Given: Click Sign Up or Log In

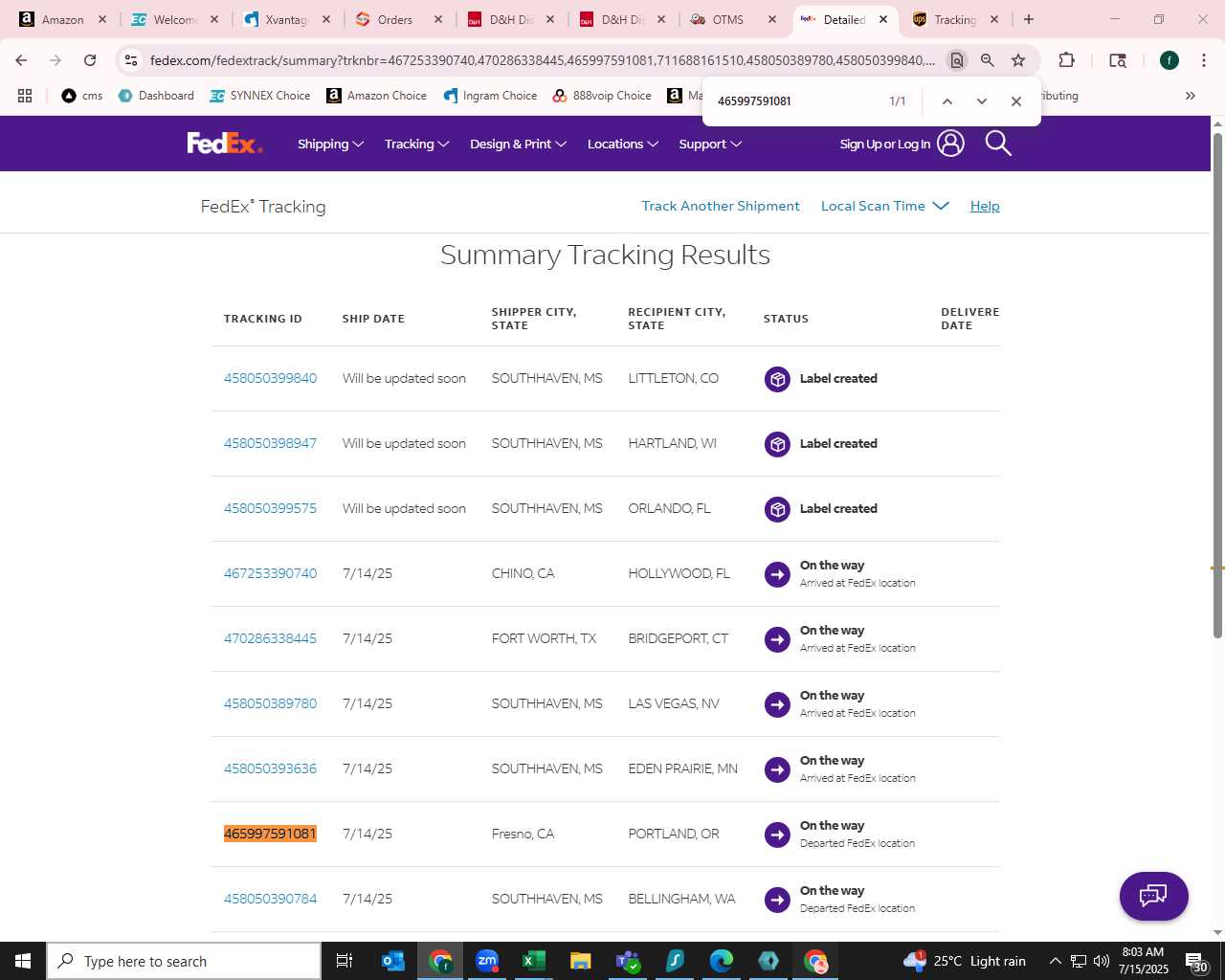Looking at the screenshot, I should coord(885,145).
